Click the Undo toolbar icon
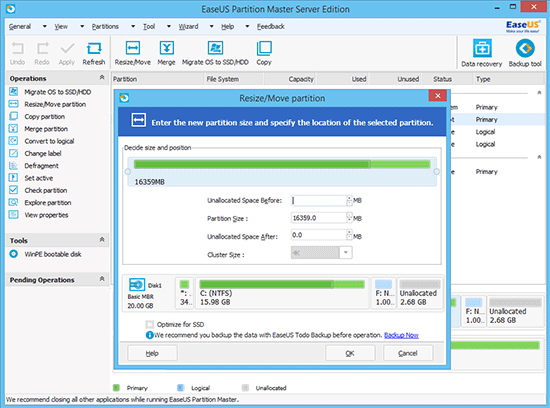The height and width of the screenshot is (408, 550). [17, 53]
